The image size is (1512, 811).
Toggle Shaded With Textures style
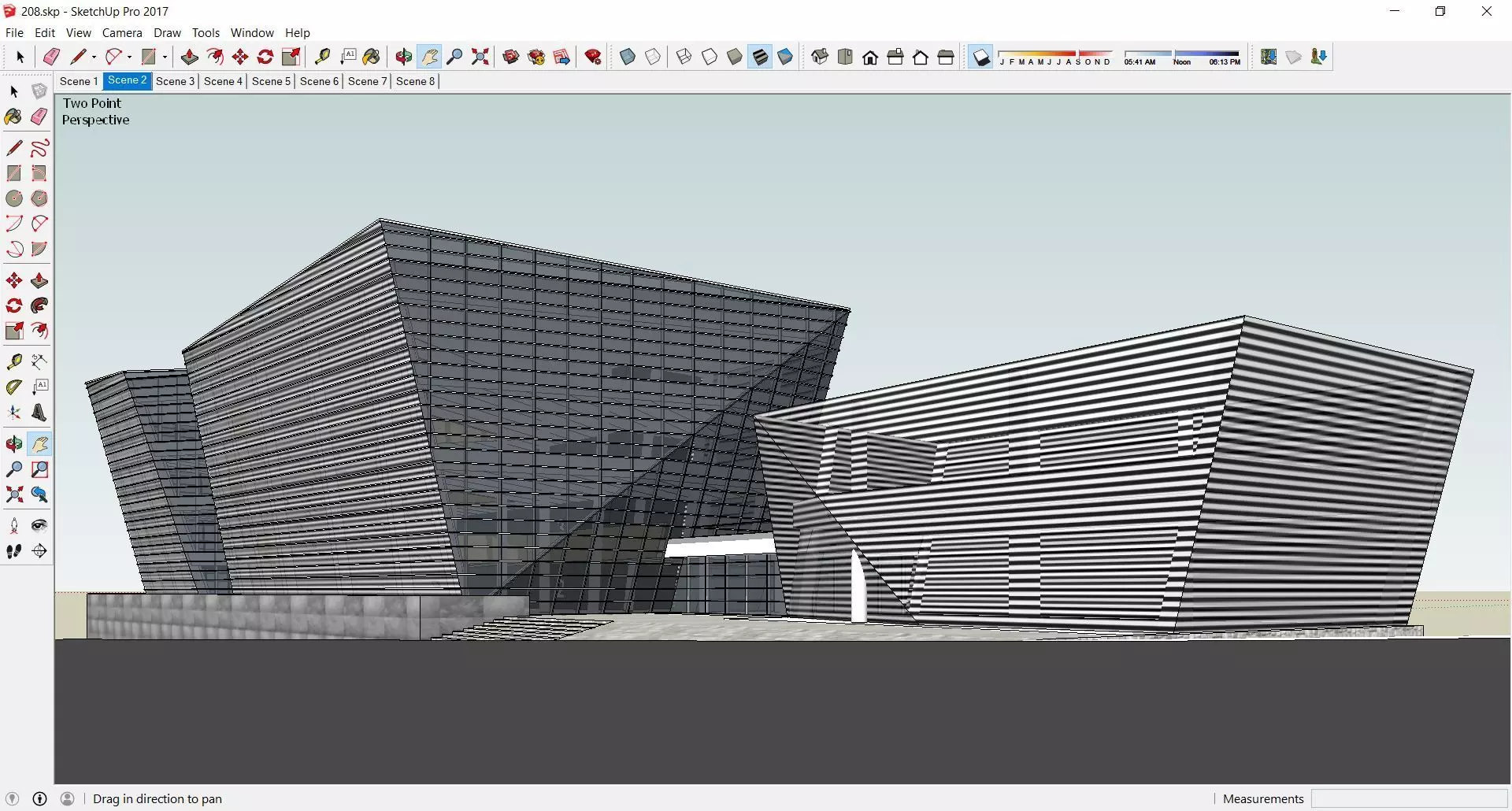pyautogui.click(x=760, y=57)
